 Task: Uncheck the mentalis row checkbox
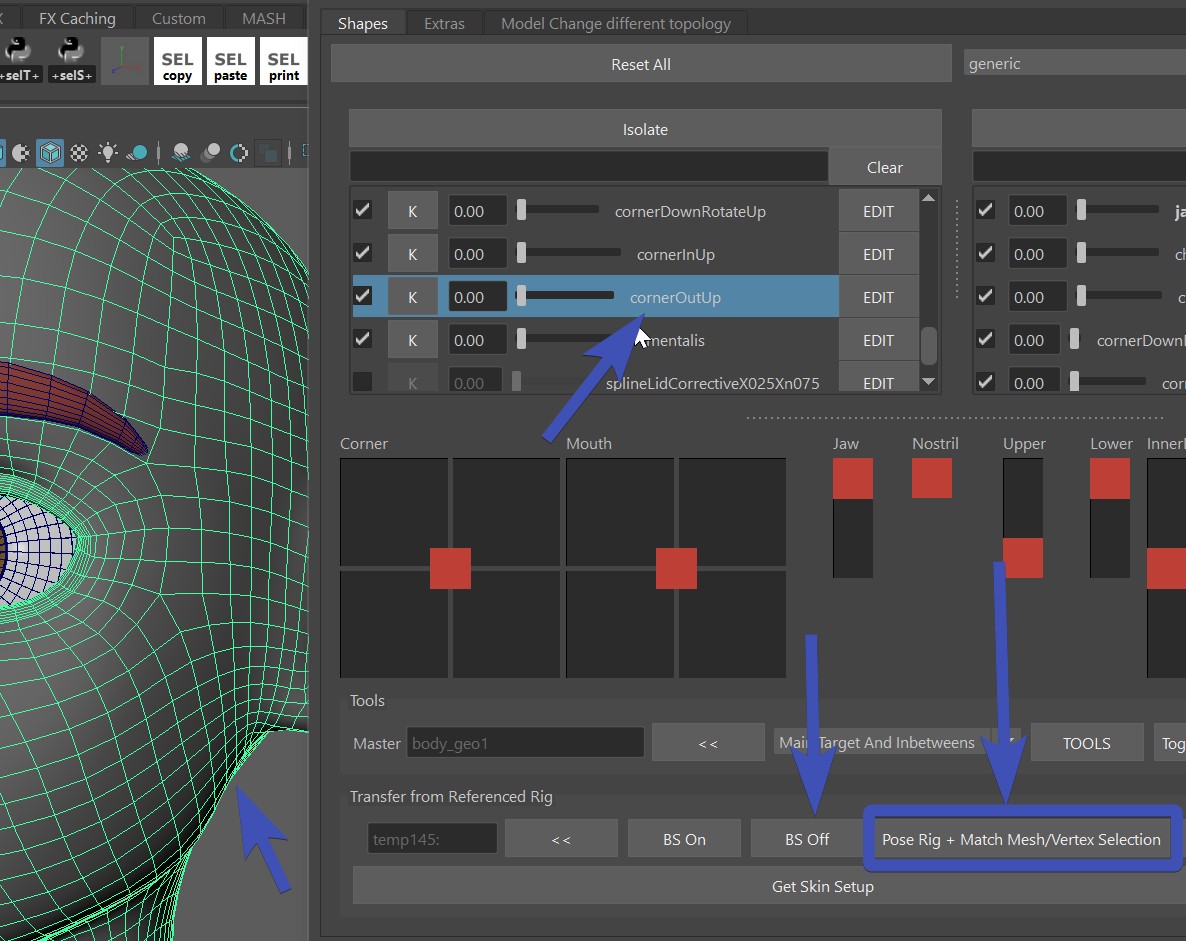pos(363,340)
